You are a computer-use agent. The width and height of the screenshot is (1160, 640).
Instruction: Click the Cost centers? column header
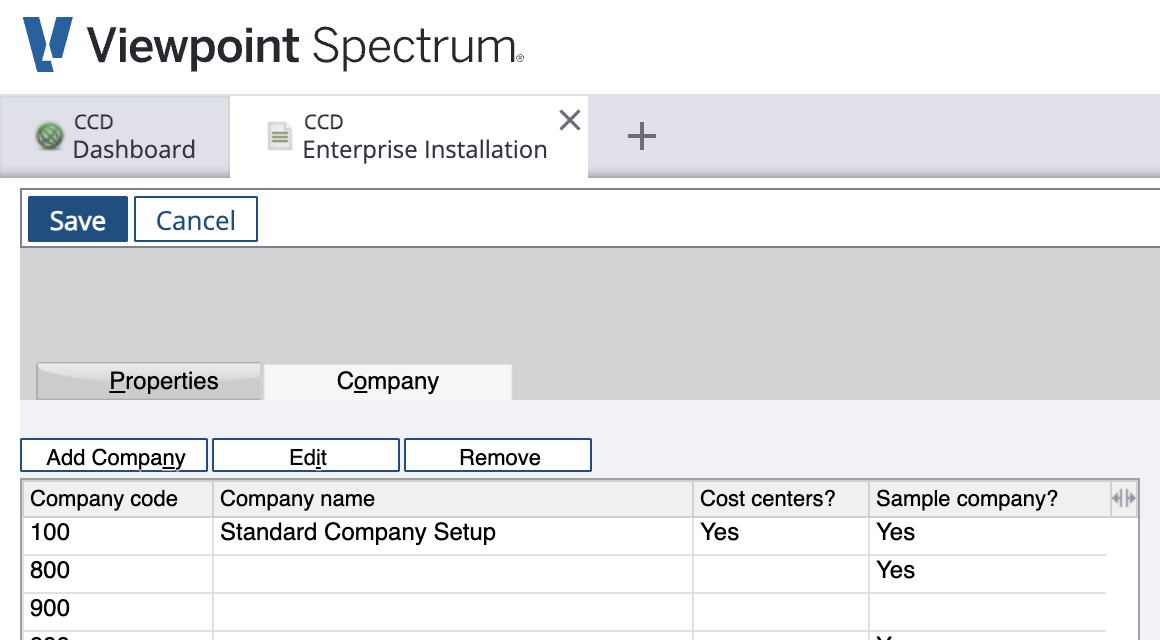[x=780, y=499]
